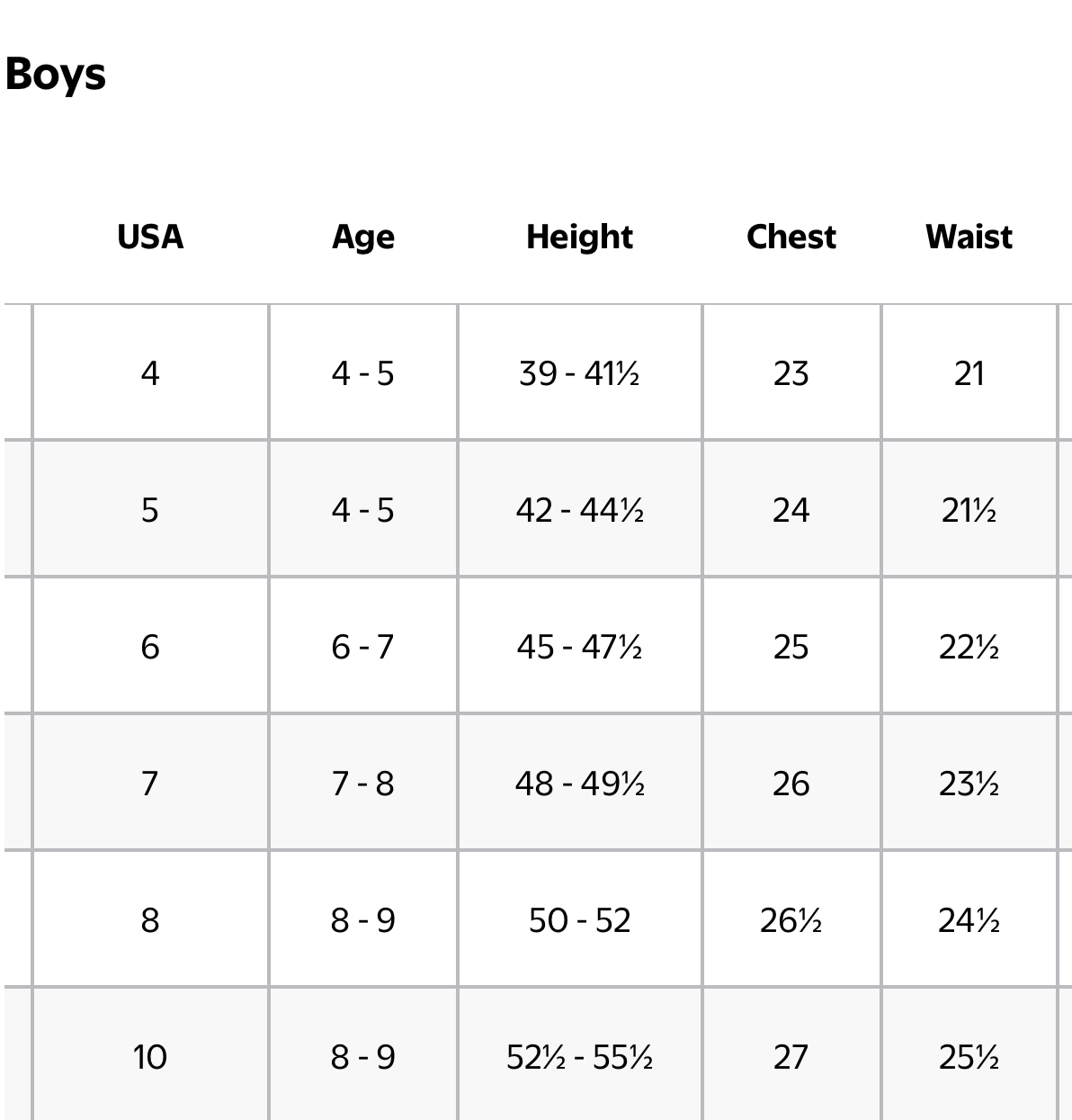Click age cell 6 - 7

click(x=363, y=646)
